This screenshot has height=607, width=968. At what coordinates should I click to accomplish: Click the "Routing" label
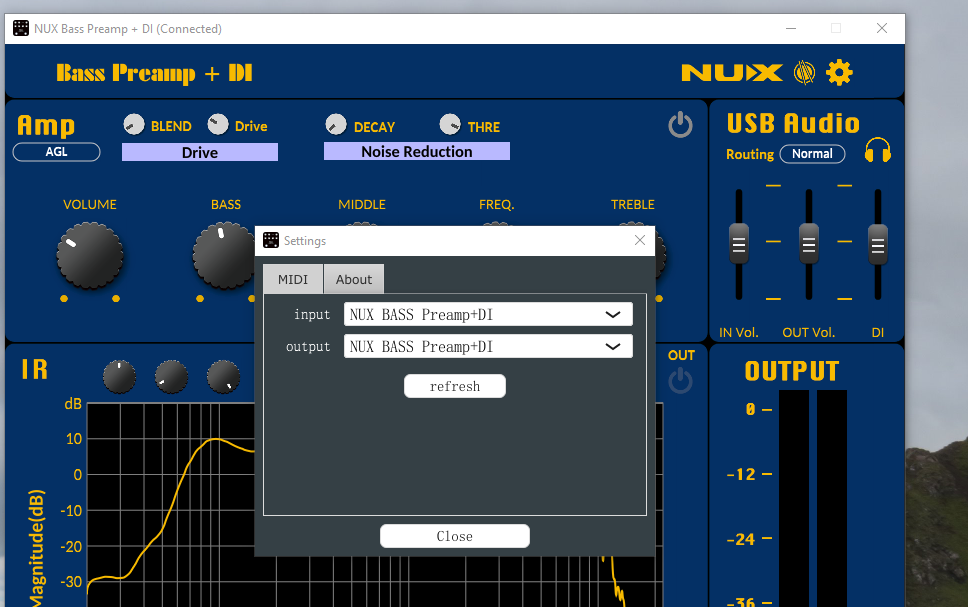tap(750, 154)
